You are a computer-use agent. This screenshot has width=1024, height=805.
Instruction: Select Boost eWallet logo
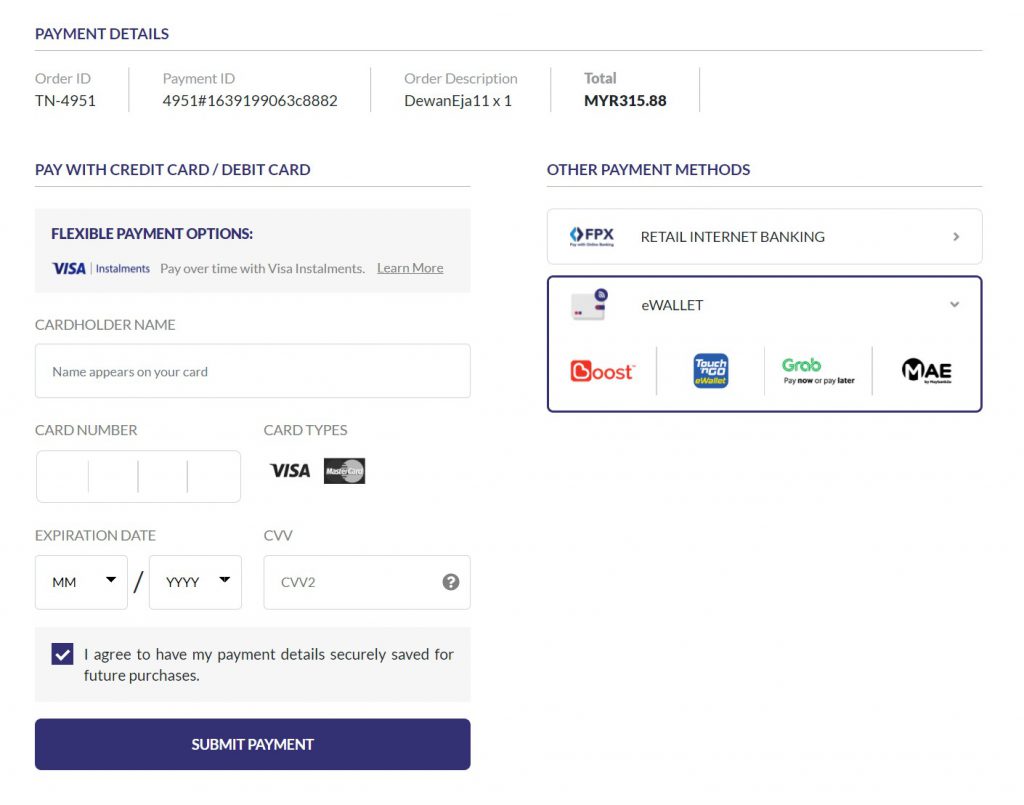point(601,371)
